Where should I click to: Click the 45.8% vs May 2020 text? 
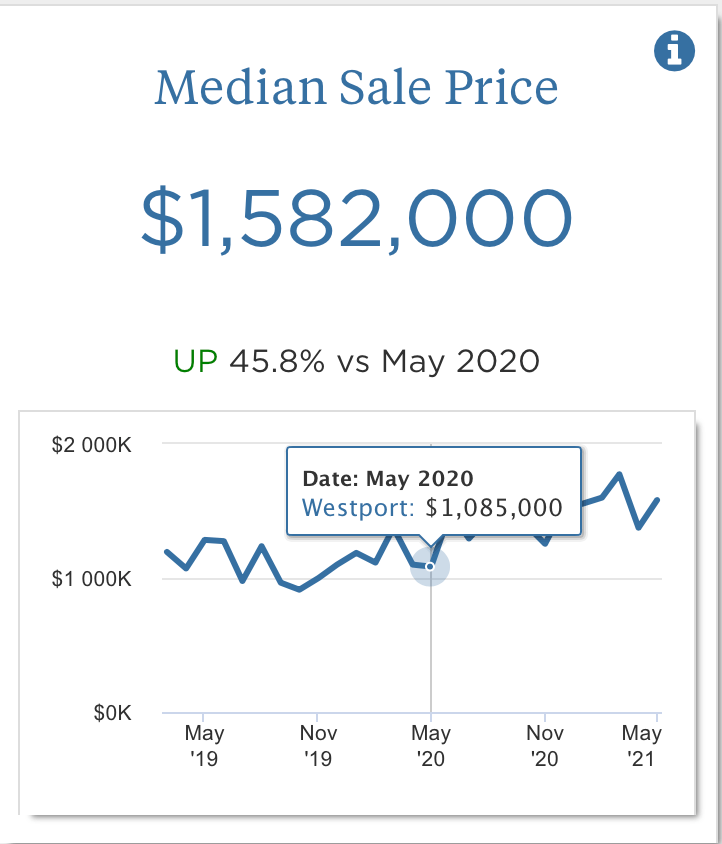[x=385, y=361]
